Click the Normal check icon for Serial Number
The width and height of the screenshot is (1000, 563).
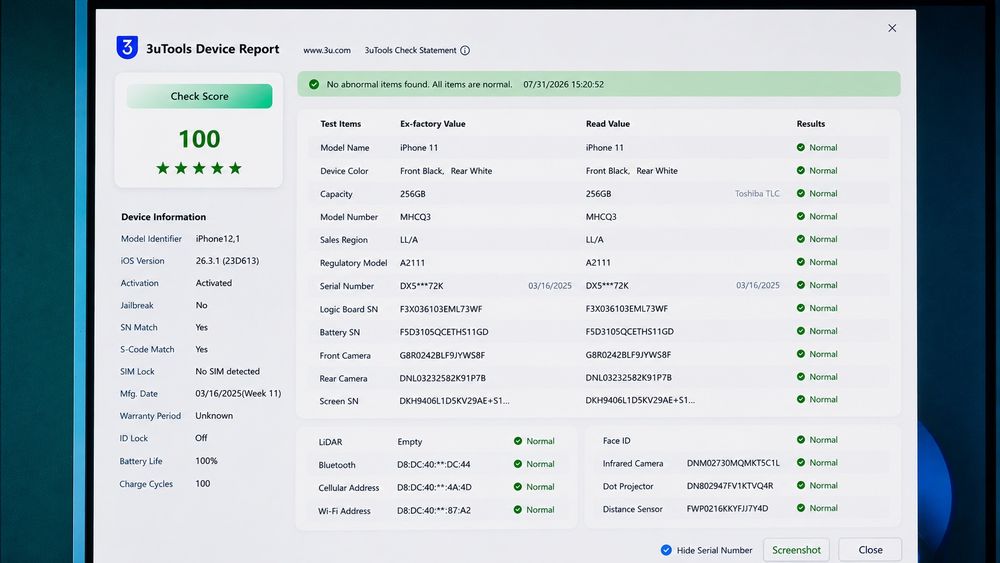coord(800,285)
